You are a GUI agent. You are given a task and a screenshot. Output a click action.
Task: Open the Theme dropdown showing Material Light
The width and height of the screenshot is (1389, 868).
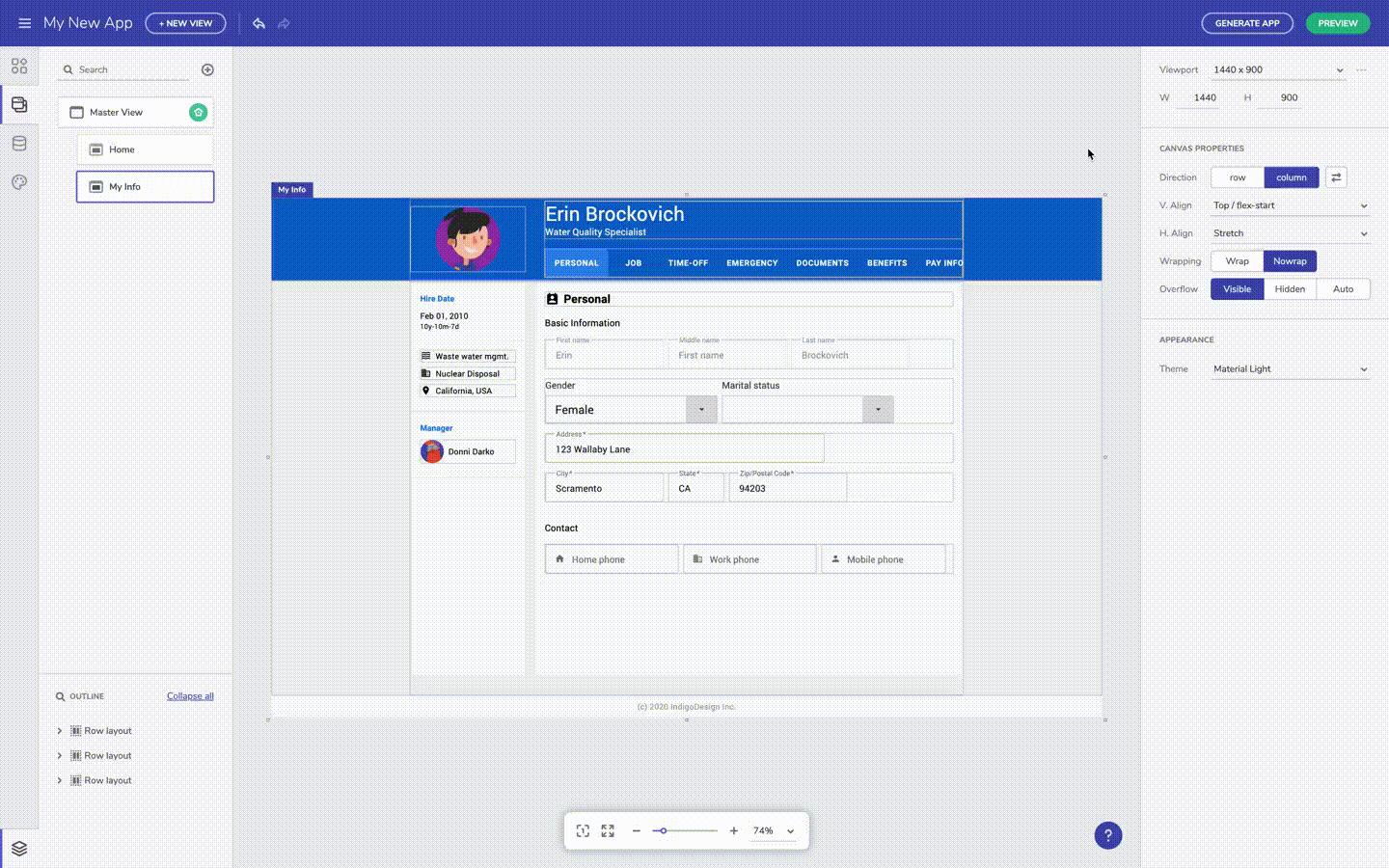point(1290,368)
